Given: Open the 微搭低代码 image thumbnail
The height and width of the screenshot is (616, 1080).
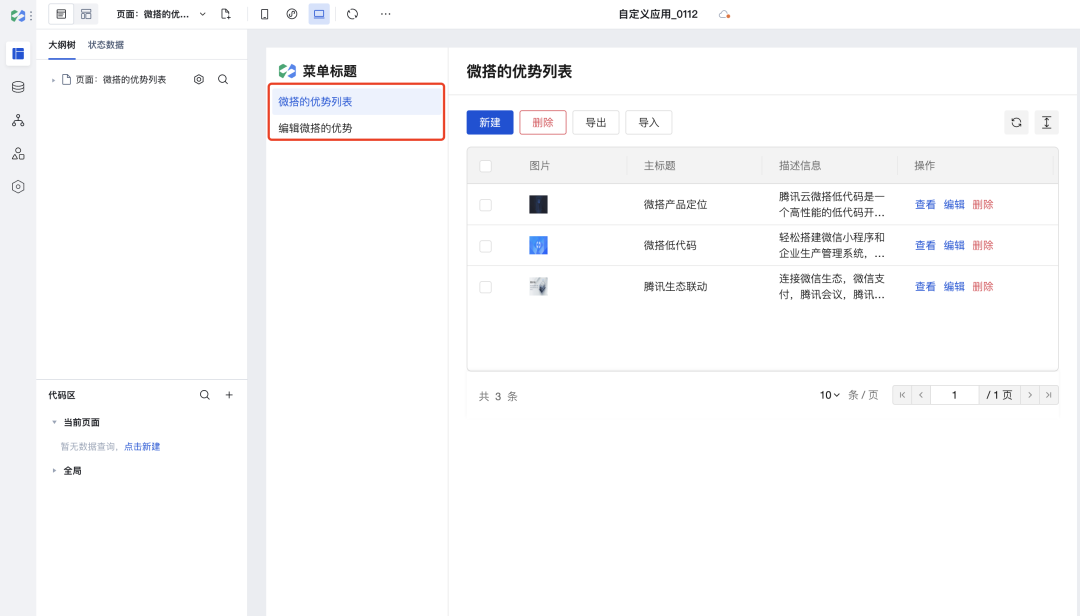Looking at the screenshot, I should (x=538, y=245).
